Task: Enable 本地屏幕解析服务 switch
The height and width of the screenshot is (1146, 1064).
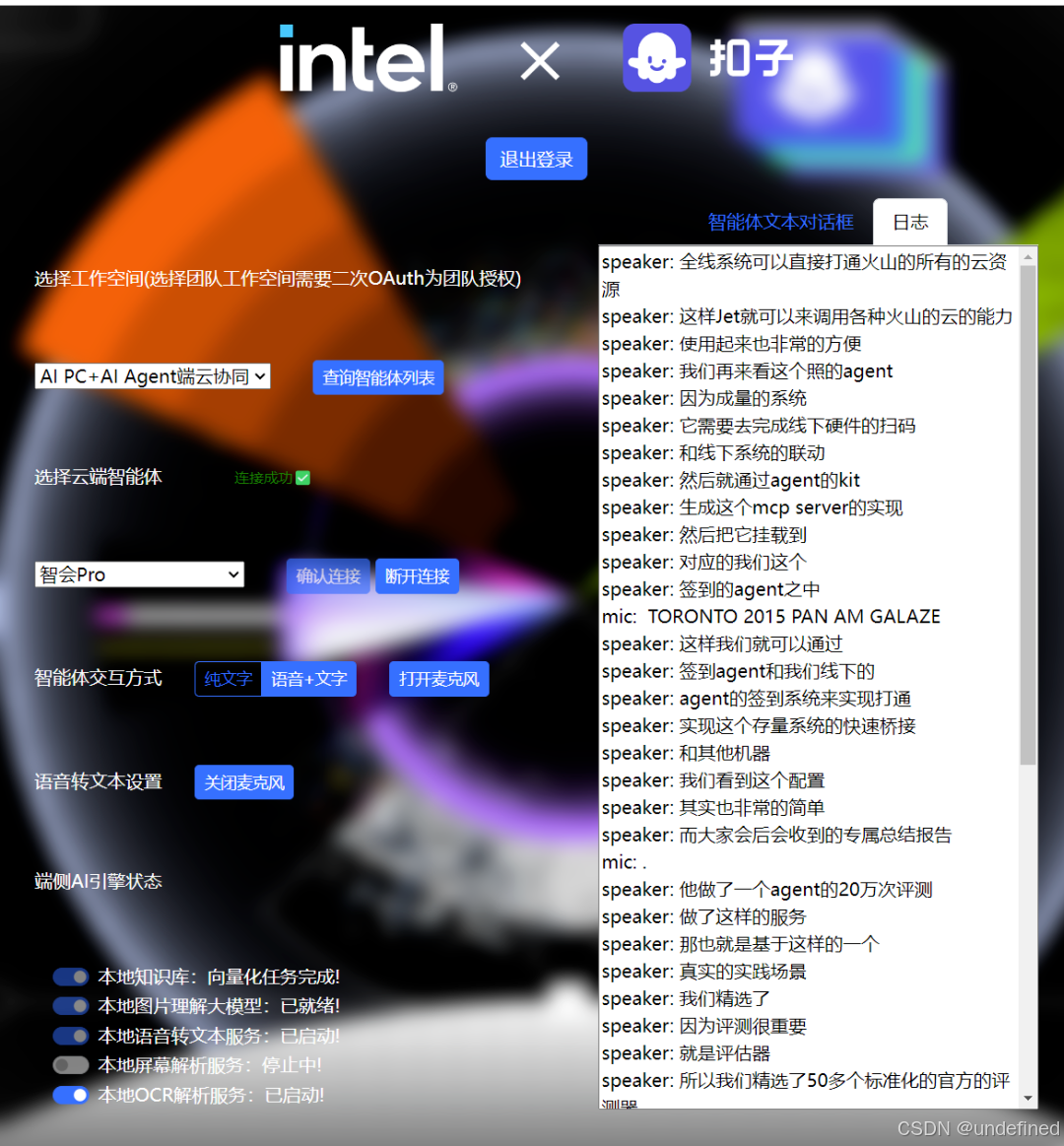Action: point(71,1065)
